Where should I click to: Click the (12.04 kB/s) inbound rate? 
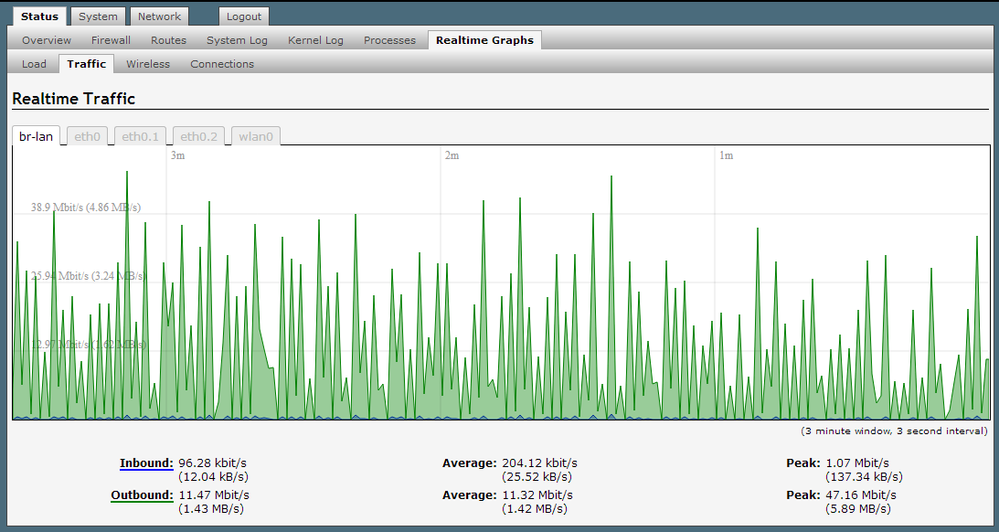tap(213, 477)
